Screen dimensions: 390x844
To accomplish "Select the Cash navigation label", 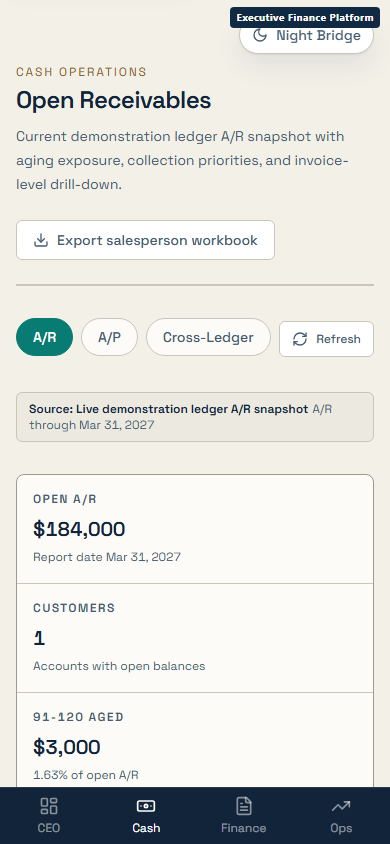I will [x=146, y=828].
